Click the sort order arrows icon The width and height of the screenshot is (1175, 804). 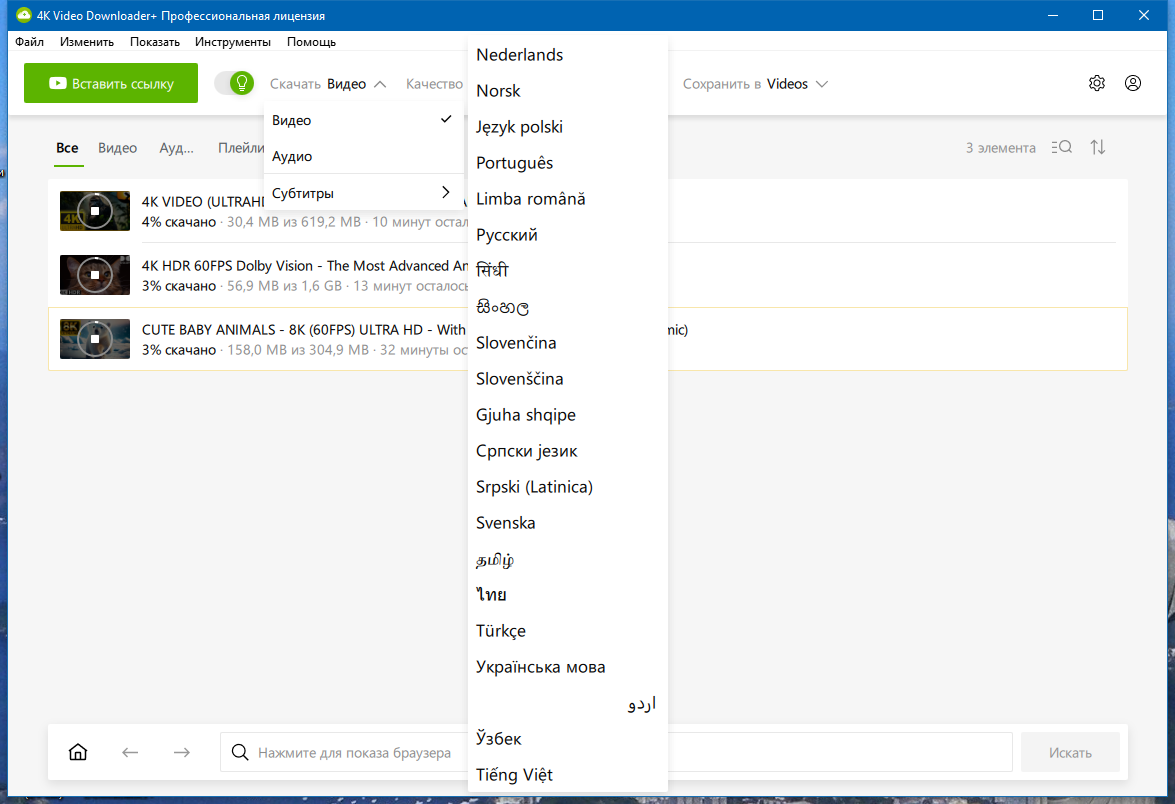pos(1098,148)
